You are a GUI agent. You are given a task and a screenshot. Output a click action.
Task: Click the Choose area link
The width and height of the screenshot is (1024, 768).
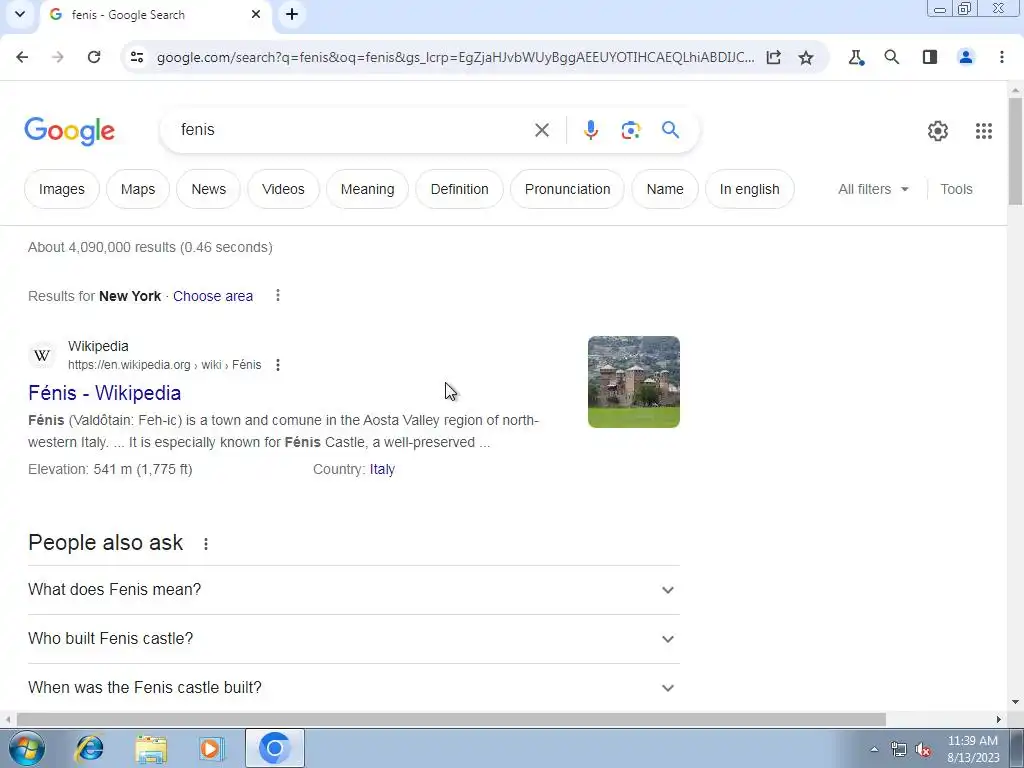(x=213, y=296)
